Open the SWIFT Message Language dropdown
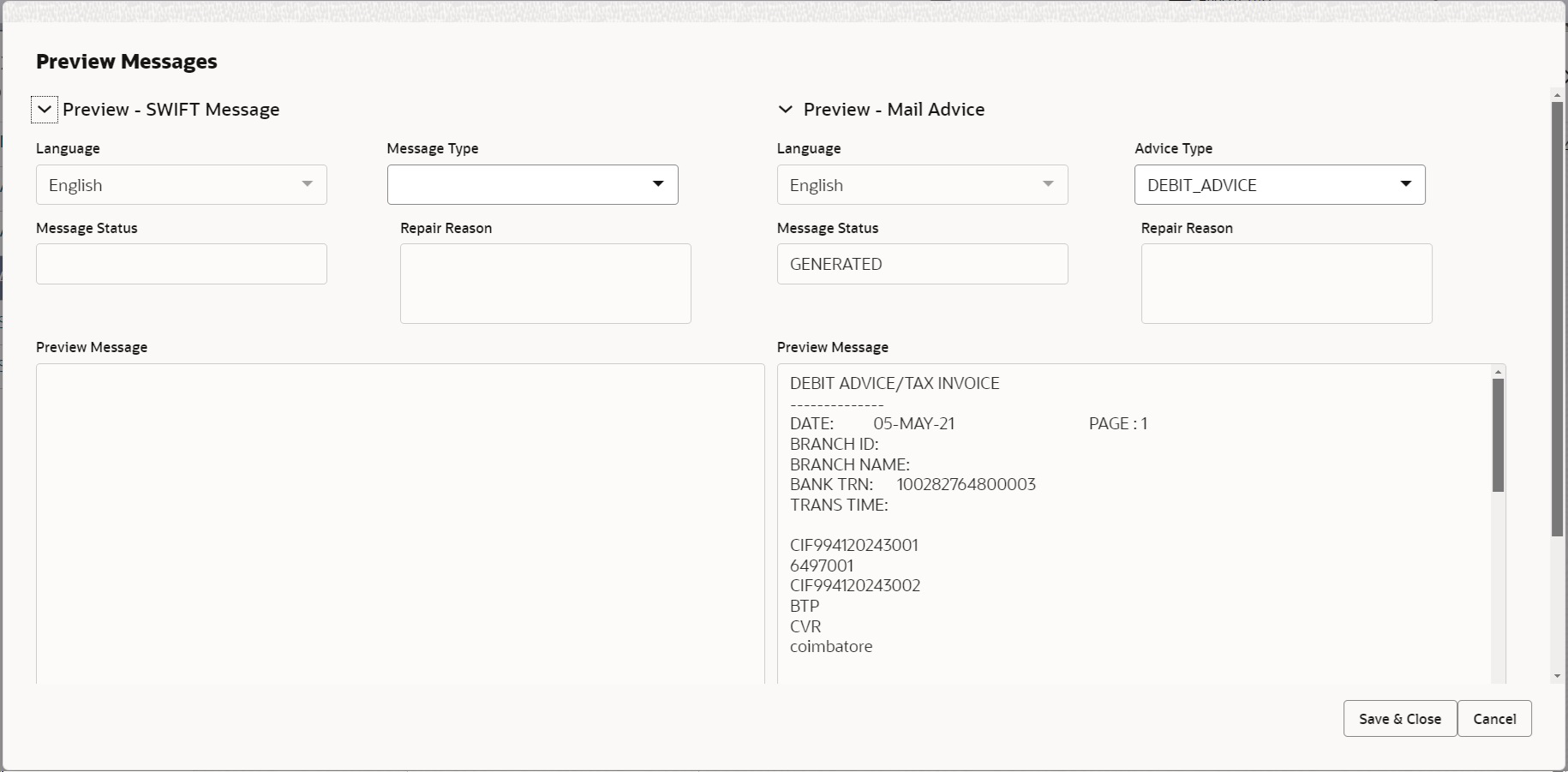This screenshot has width=1568, height=772. tap(181, 185)
